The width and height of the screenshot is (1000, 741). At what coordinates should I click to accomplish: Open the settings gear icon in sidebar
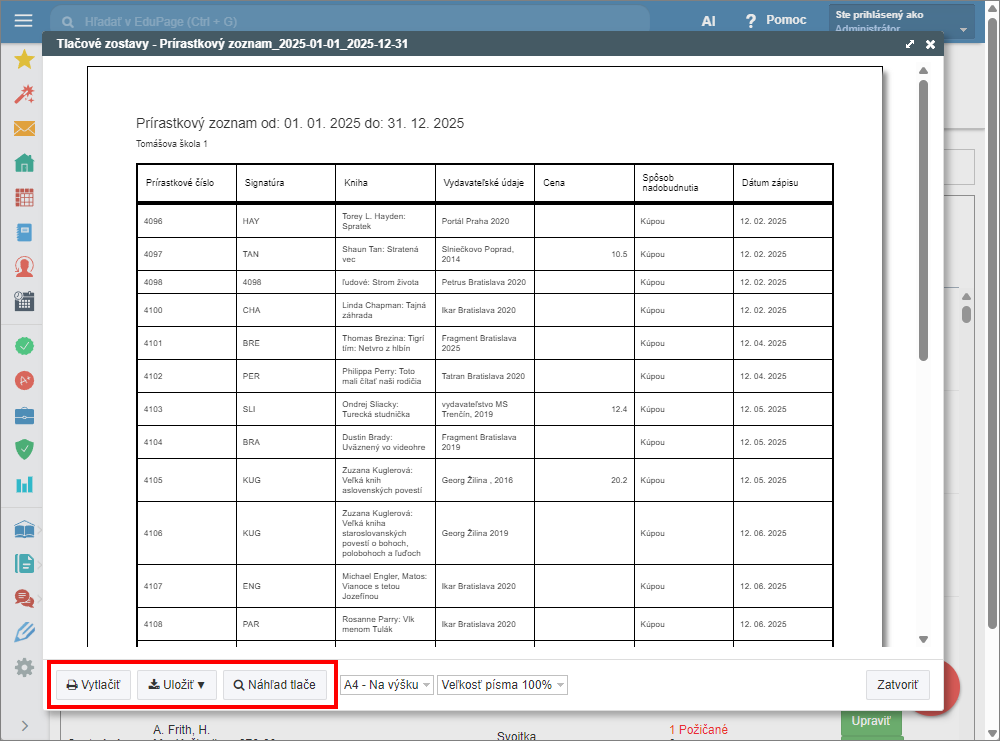[24, 667]
